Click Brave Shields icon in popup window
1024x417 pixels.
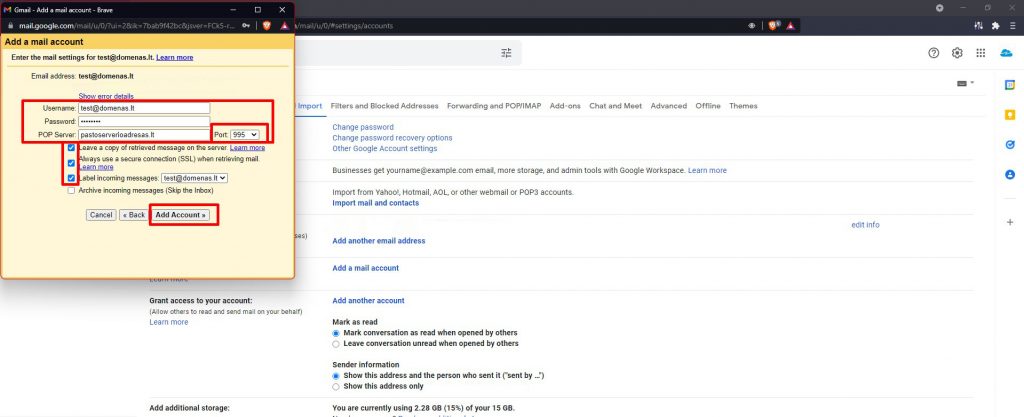tap(266, 25)
